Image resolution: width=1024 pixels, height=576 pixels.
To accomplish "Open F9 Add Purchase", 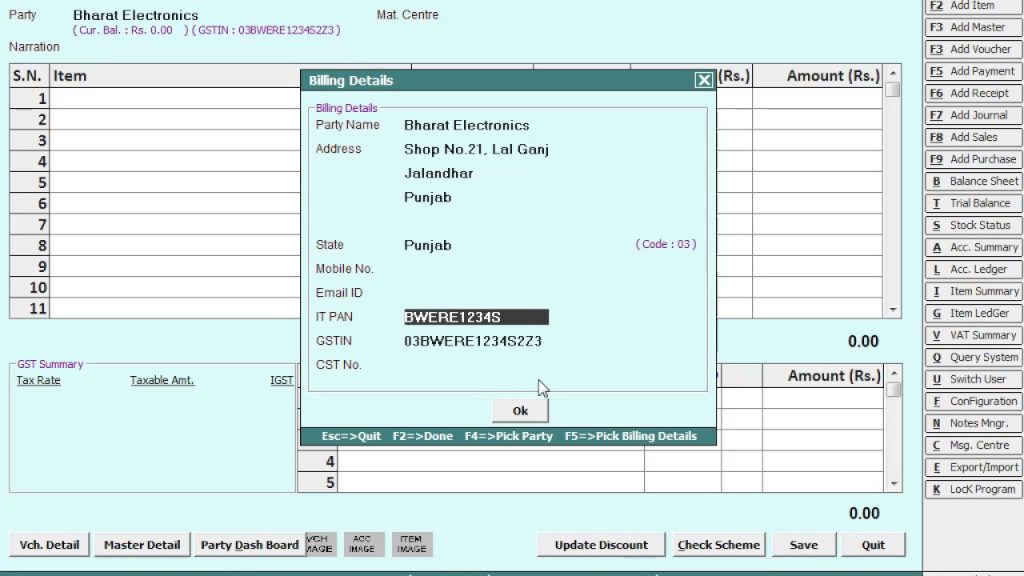I will (x=973, y=159).
